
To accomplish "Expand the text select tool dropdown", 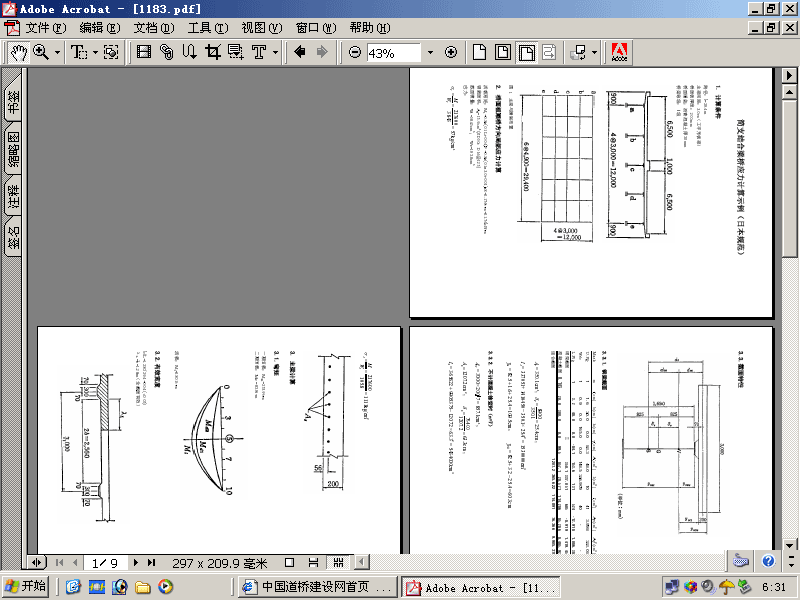I will click(95, 52).
